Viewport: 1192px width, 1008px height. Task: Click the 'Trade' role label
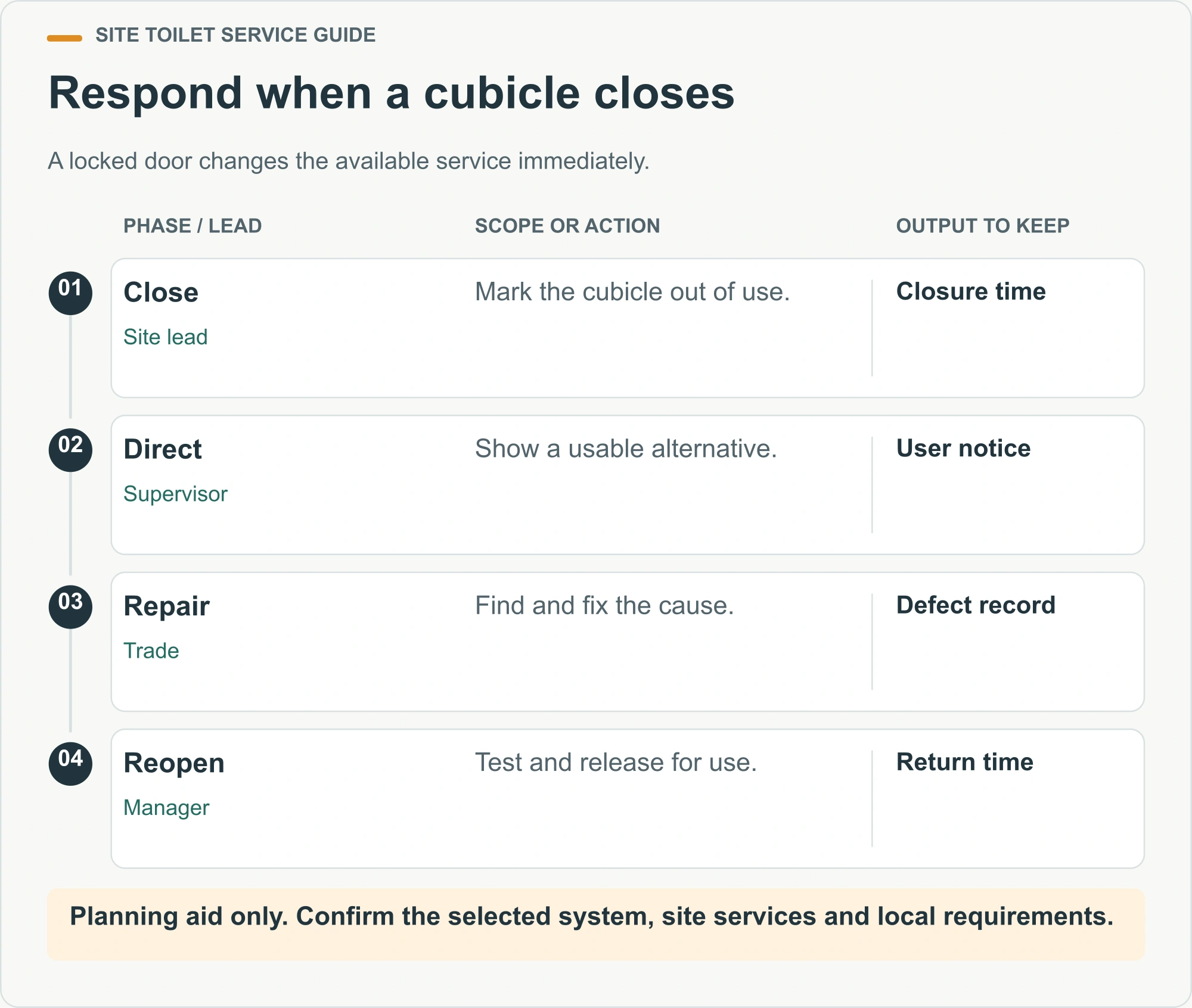pyautogui.click(x=151, y=651)
